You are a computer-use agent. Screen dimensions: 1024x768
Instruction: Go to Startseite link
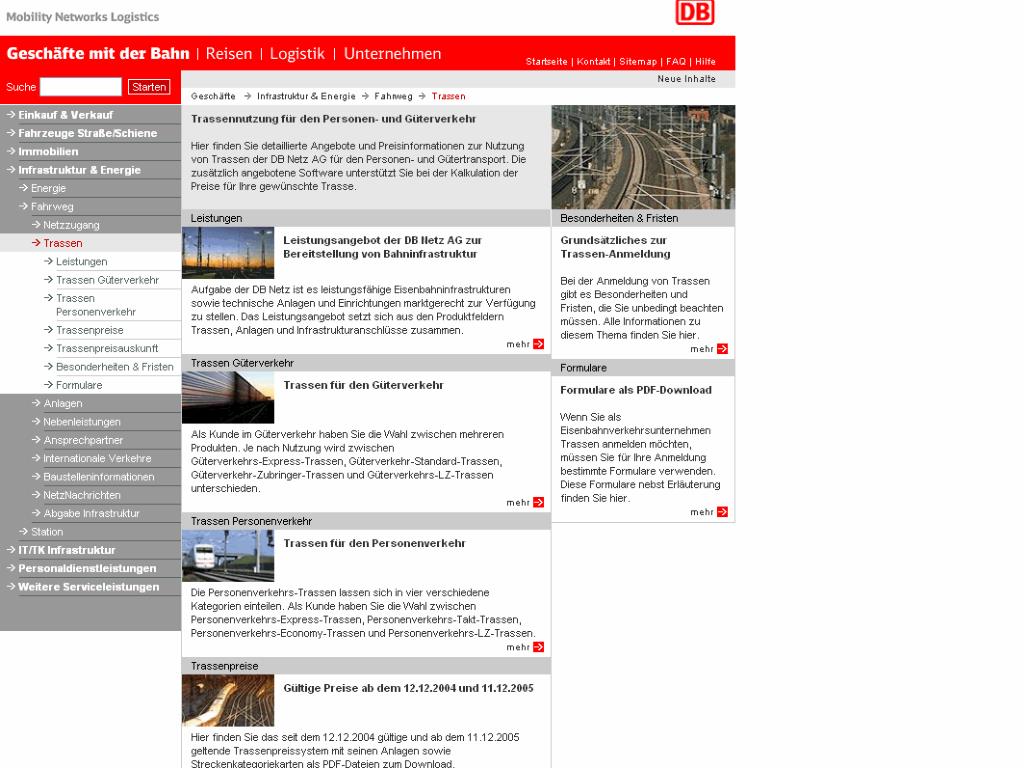coord(547,61)
